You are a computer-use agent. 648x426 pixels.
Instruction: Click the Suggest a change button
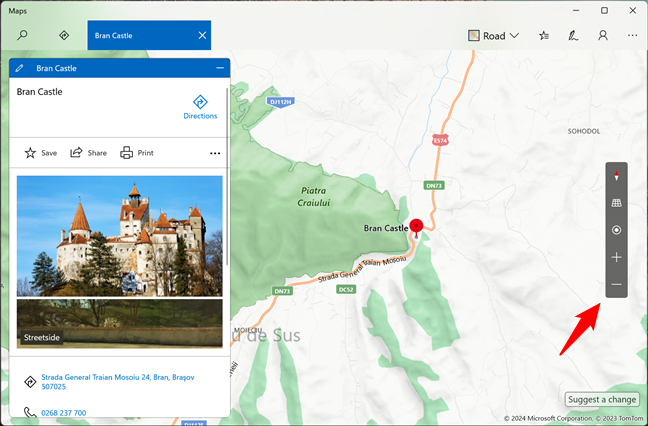[602, 400]
